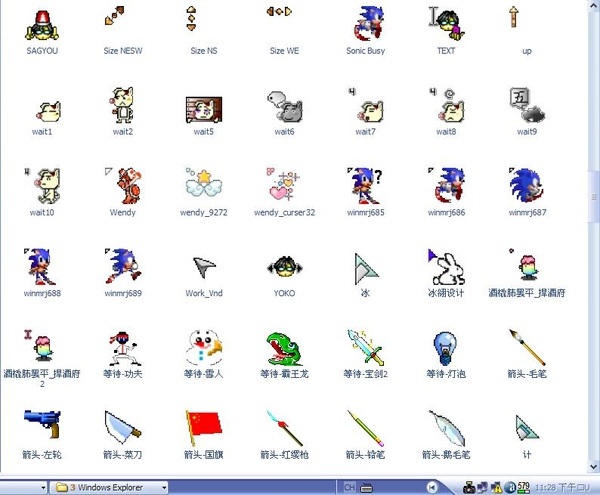This screenshot has height=495, width=600.
Task: Click the 等待-雪人 snowman cursor
Action: (204, 348)
